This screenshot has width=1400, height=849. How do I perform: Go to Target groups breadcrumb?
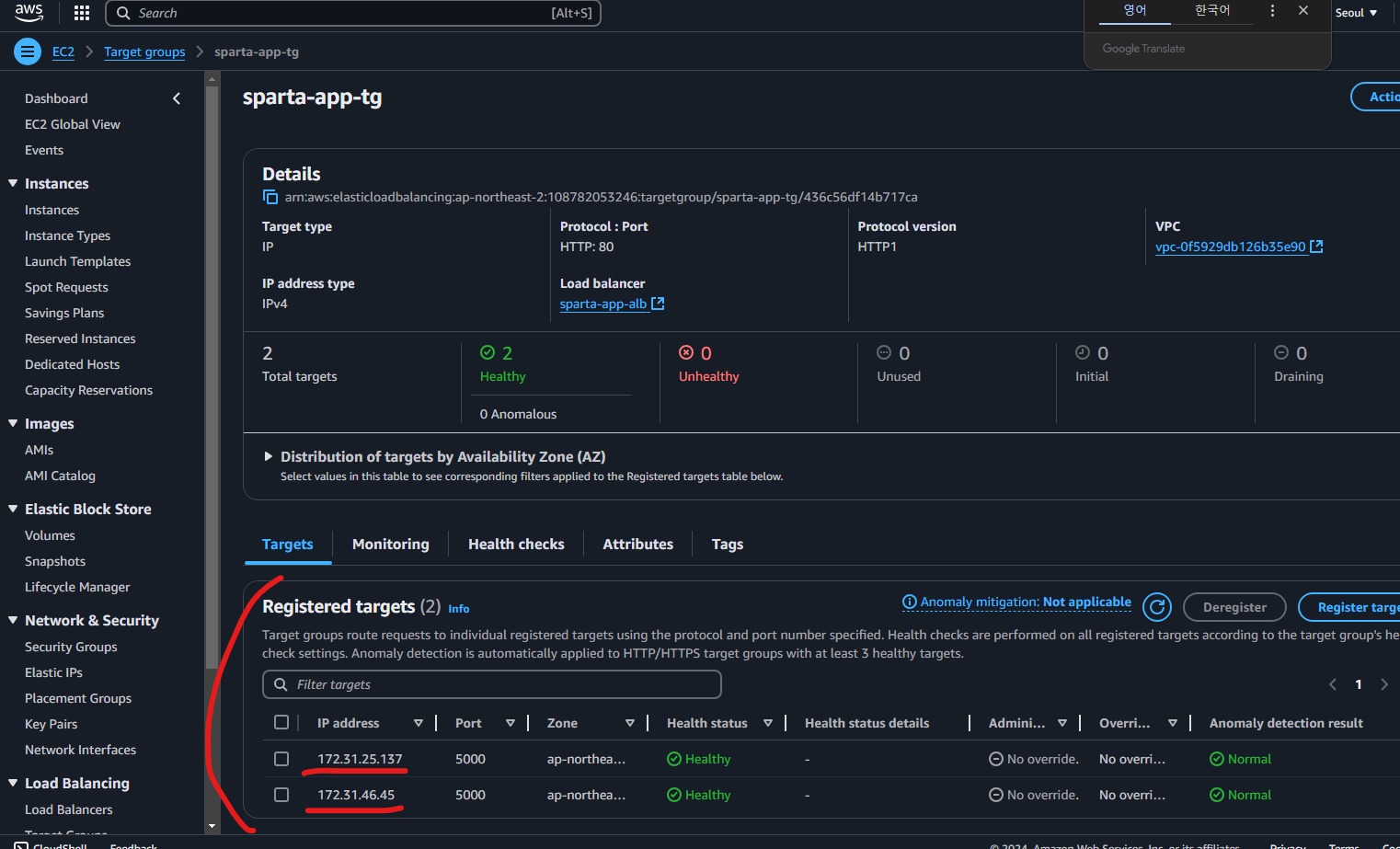pos(144,52)
